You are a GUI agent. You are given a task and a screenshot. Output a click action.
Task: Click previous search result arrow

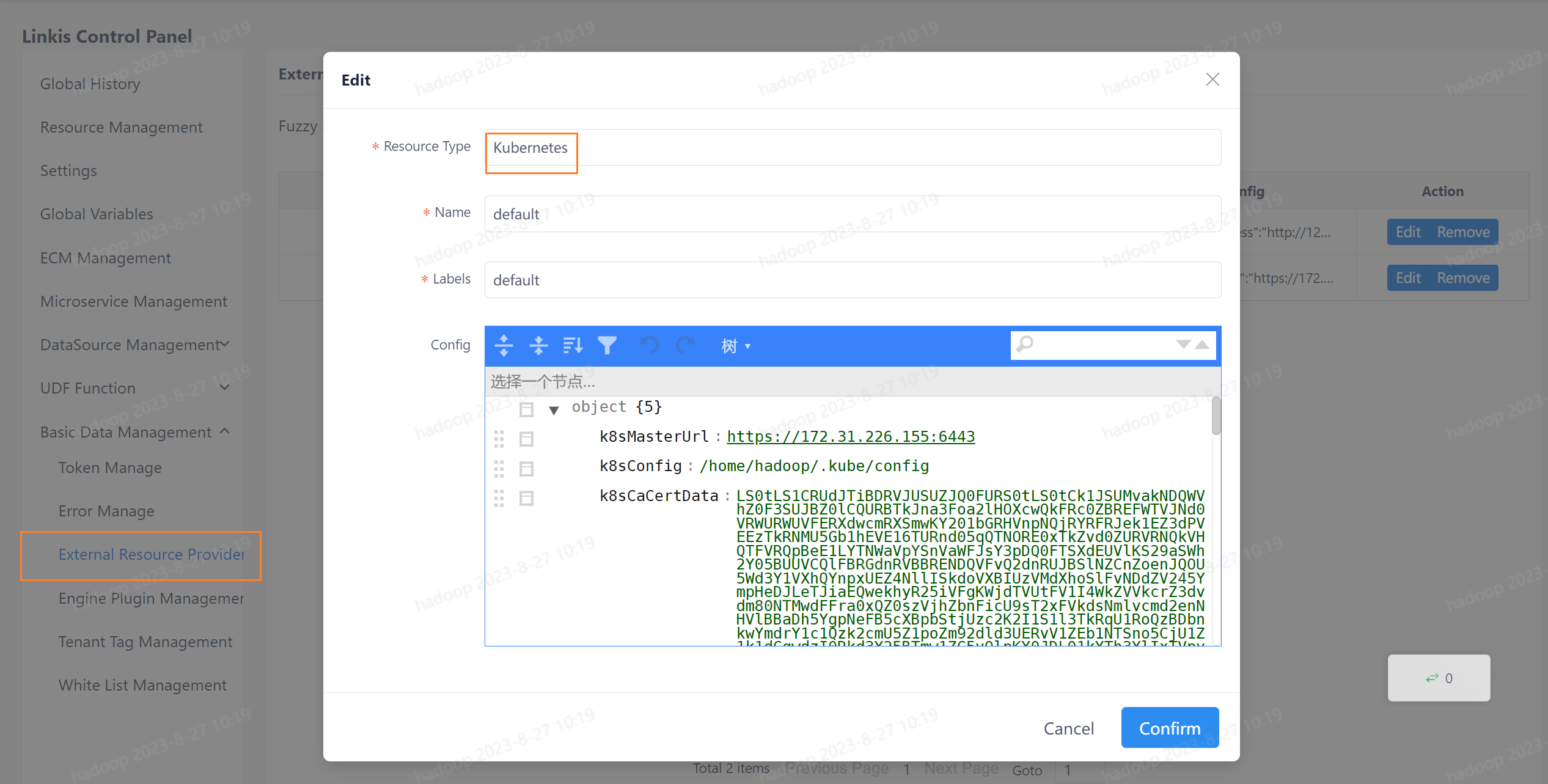click(x=1202, y=344)
